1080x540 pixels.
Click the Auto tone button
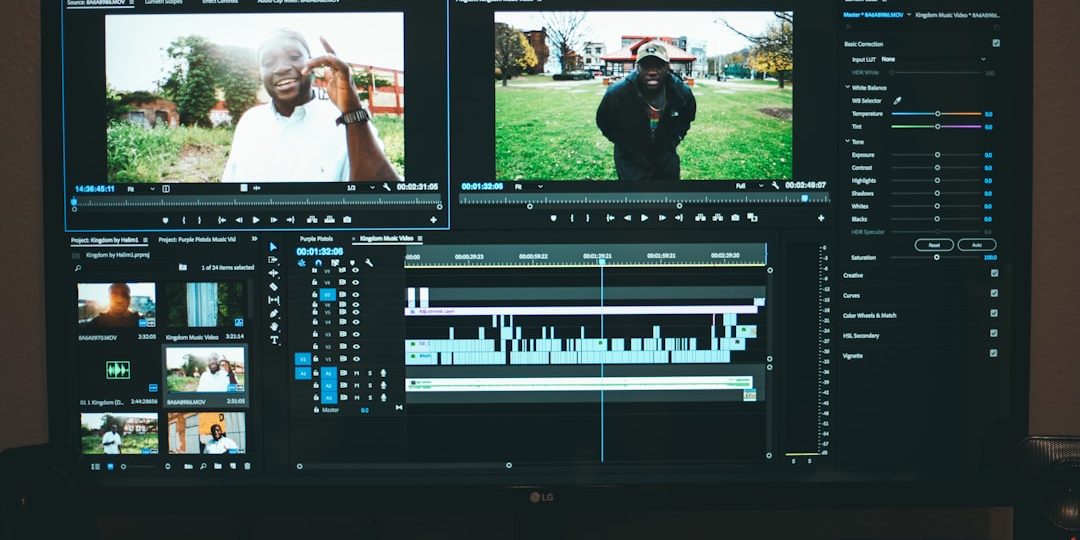pyautogui.click(x=976, y=245)
